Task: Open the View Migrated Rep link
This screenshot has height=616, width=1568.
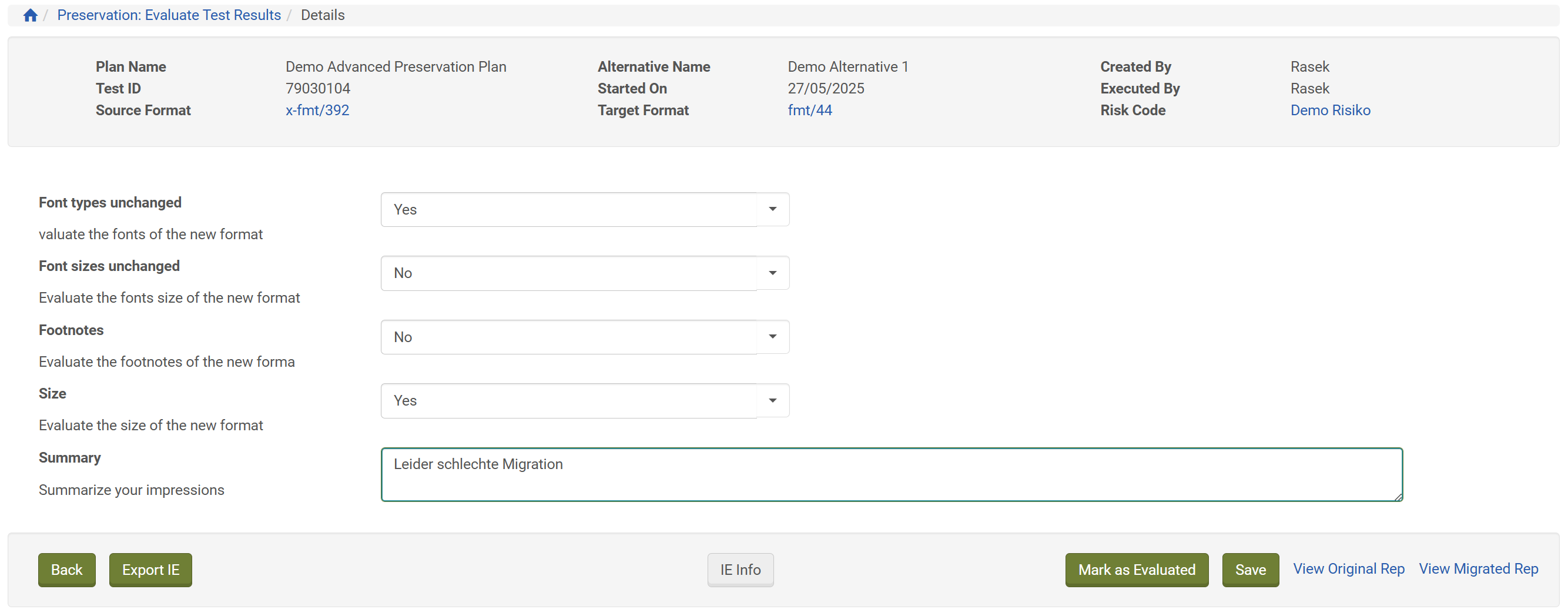Action: pyautogui.click(x=1478, y=568)
